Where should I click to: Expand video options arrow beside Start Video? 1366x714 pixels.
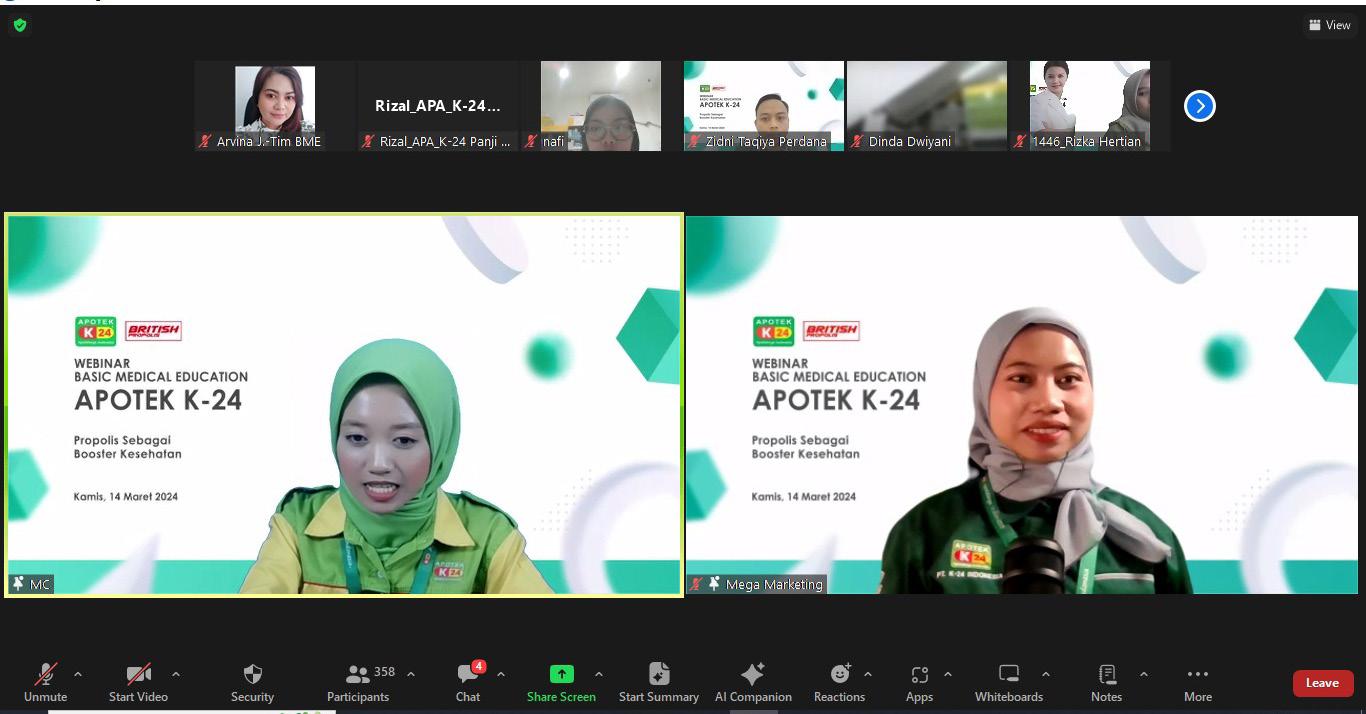point(176,674)
